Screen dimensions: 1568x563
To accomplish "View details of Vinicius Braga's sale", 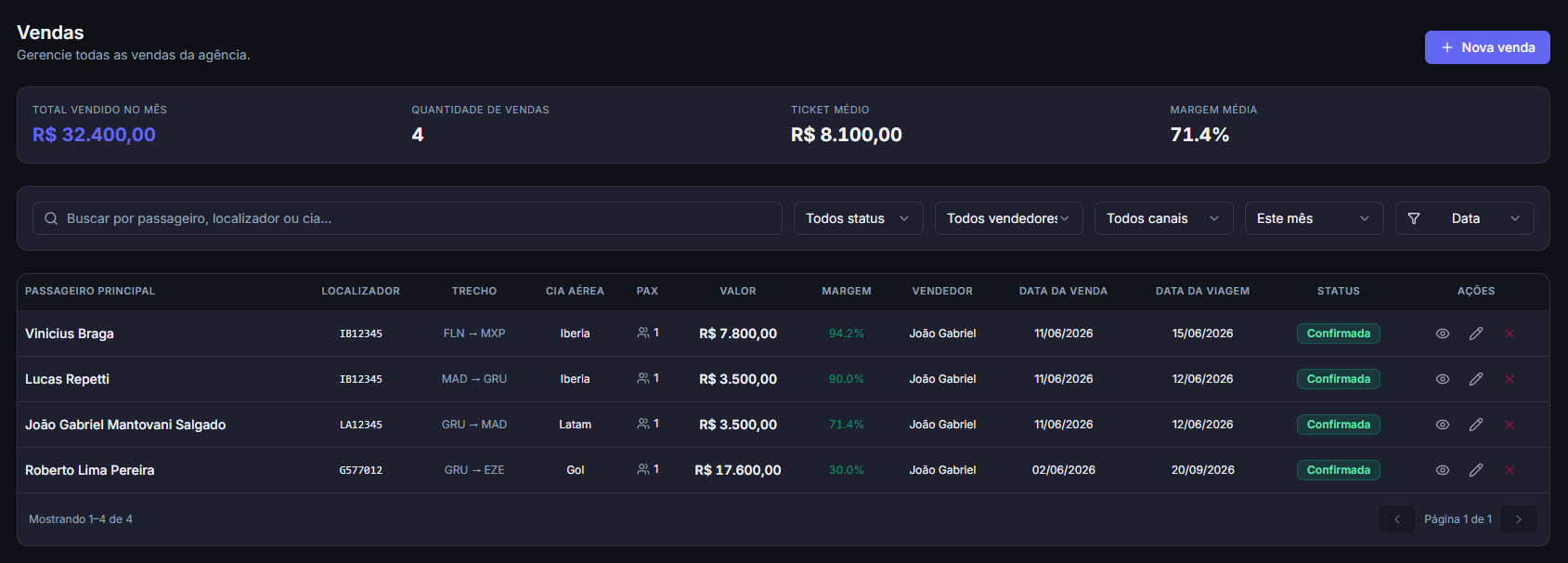I will coord(1443,334).
